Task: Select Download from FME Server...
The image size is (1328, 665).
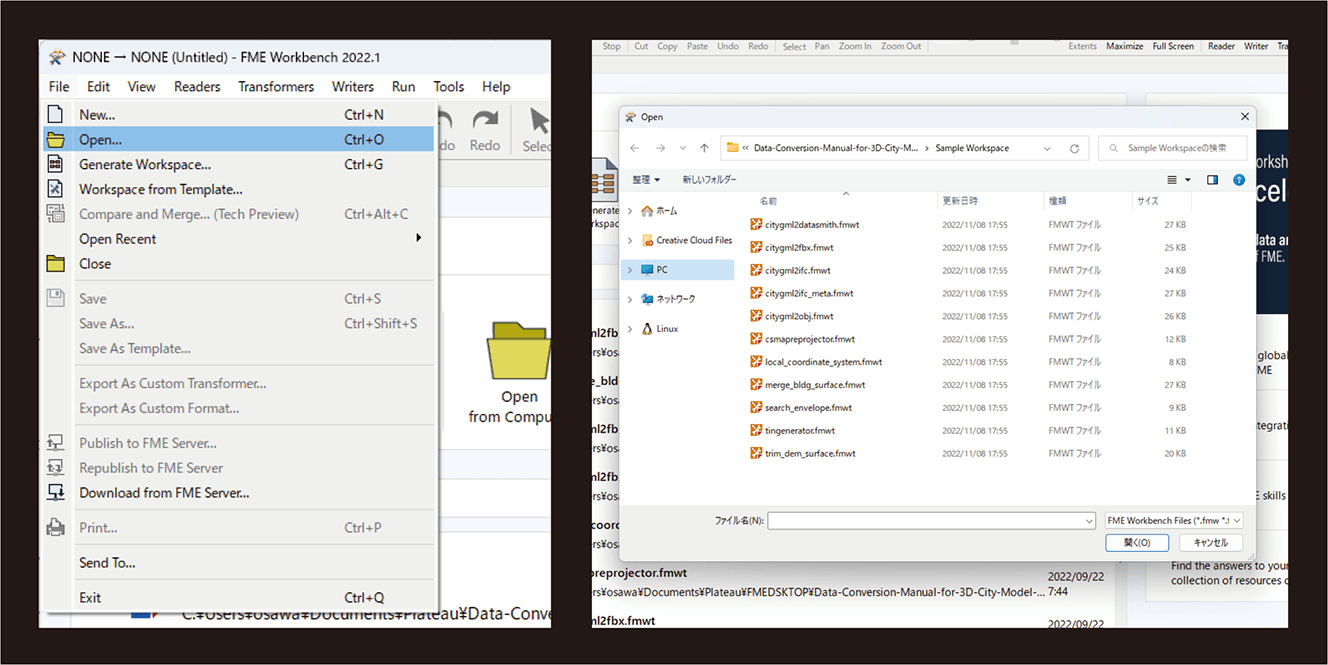Action: (x=240, y=493)
